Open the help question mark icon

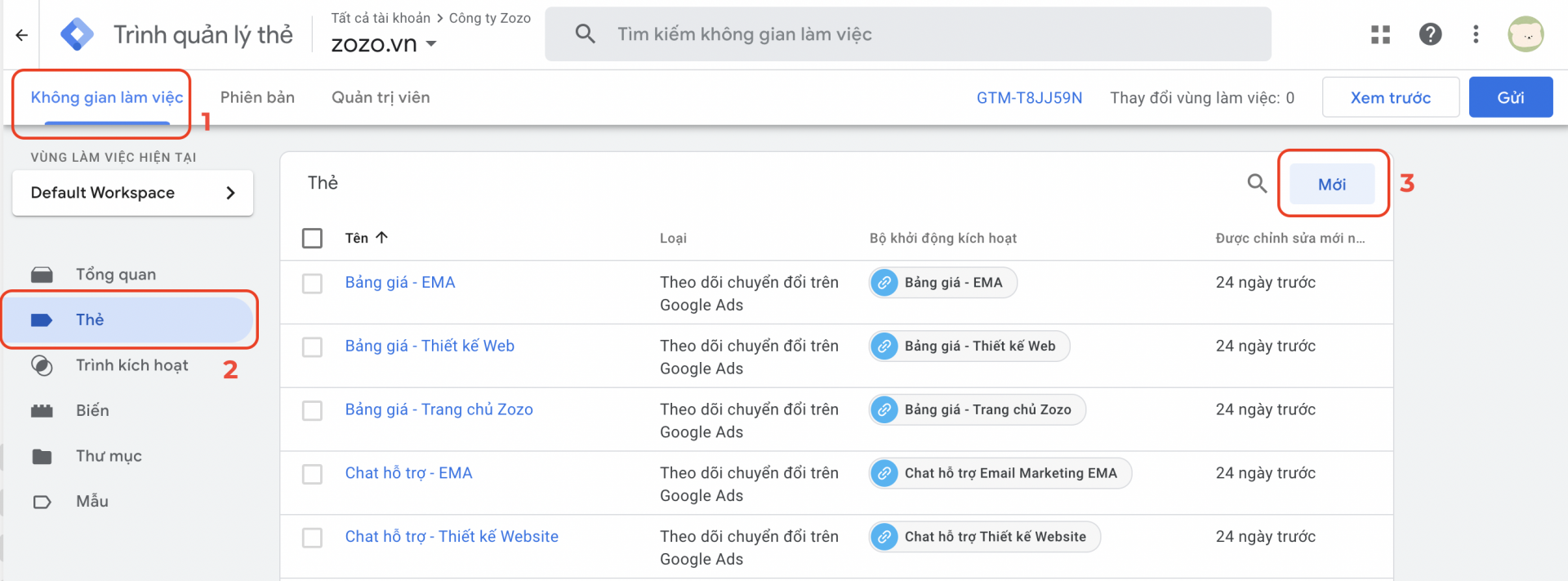tap(1430, 34)
